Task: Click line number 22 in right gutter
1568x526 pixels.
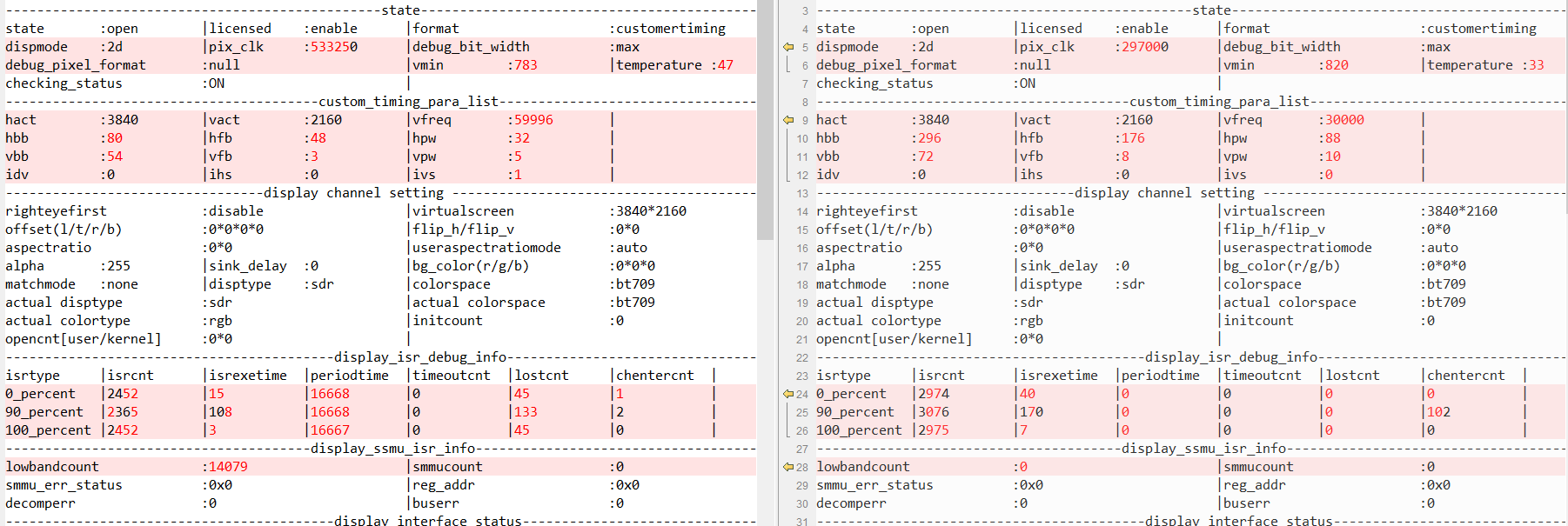Action: 802,358
